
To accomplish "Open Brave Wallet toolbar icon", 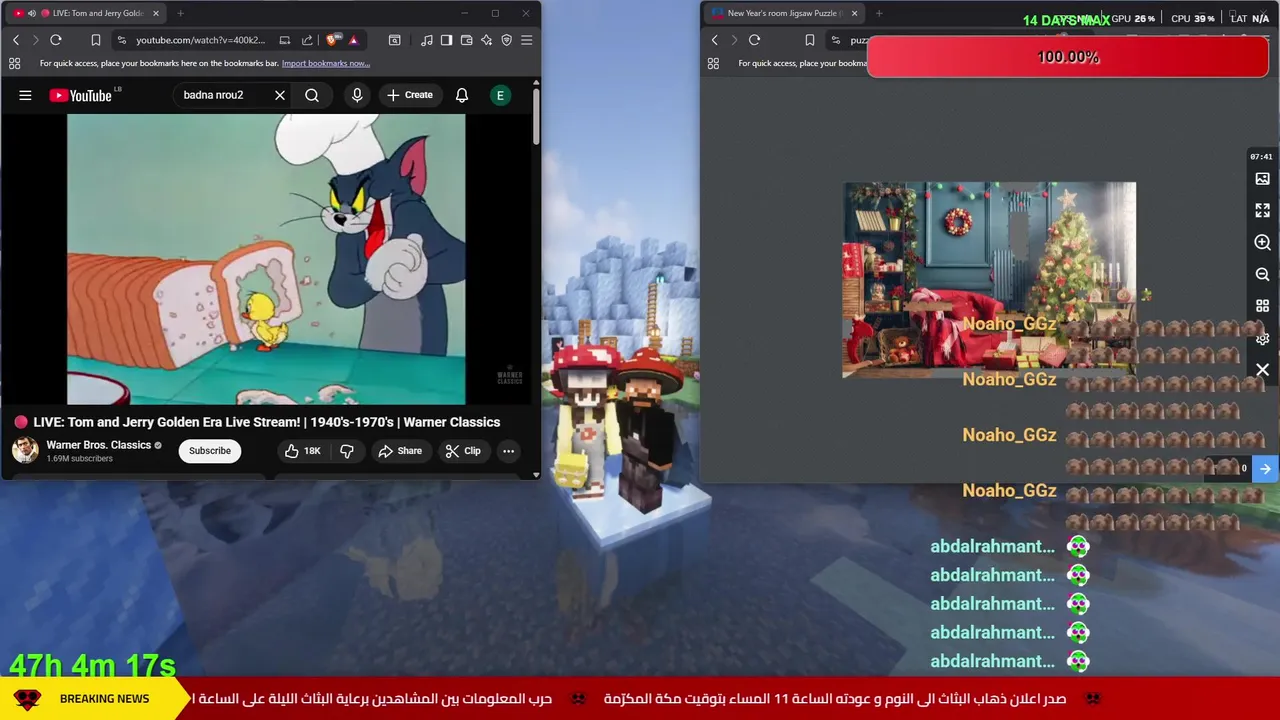I will pos(466,40).
